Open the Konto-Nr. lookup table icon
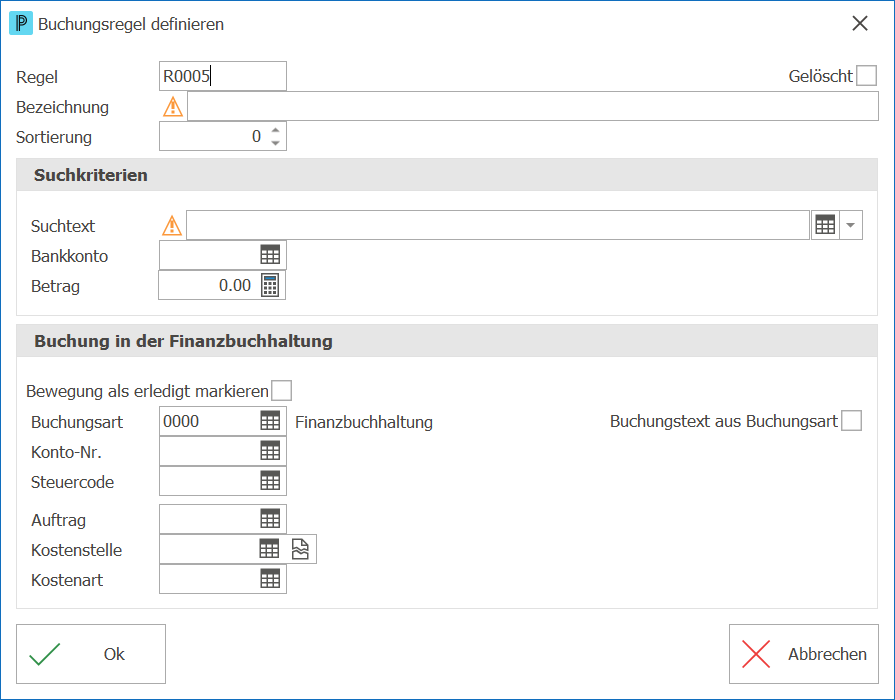This screenshot has width=895, height=700. click(270, 451)
